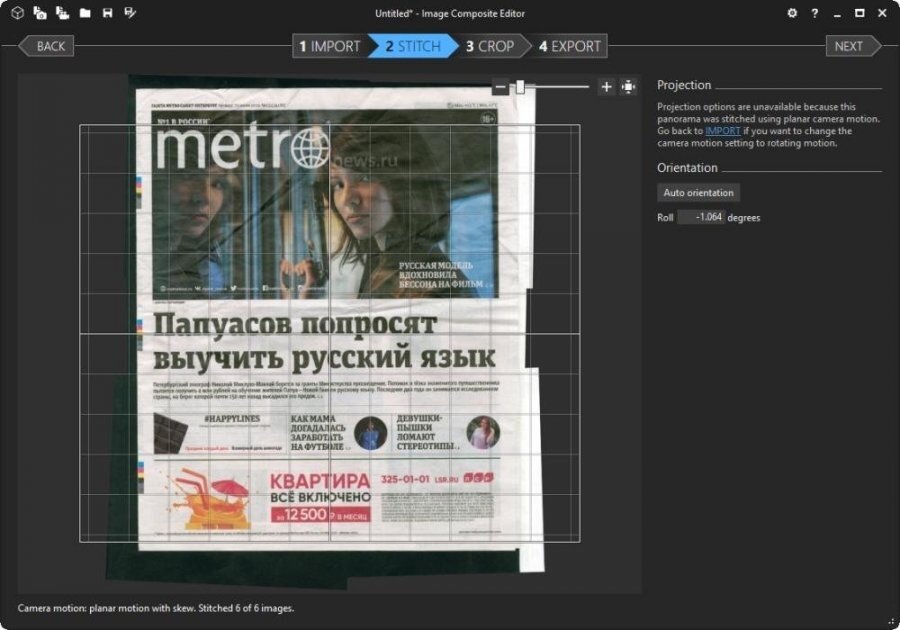Click the Orientation section heading
The width and height of the screenshot is (900, 630).
click(x=687, y=168)
